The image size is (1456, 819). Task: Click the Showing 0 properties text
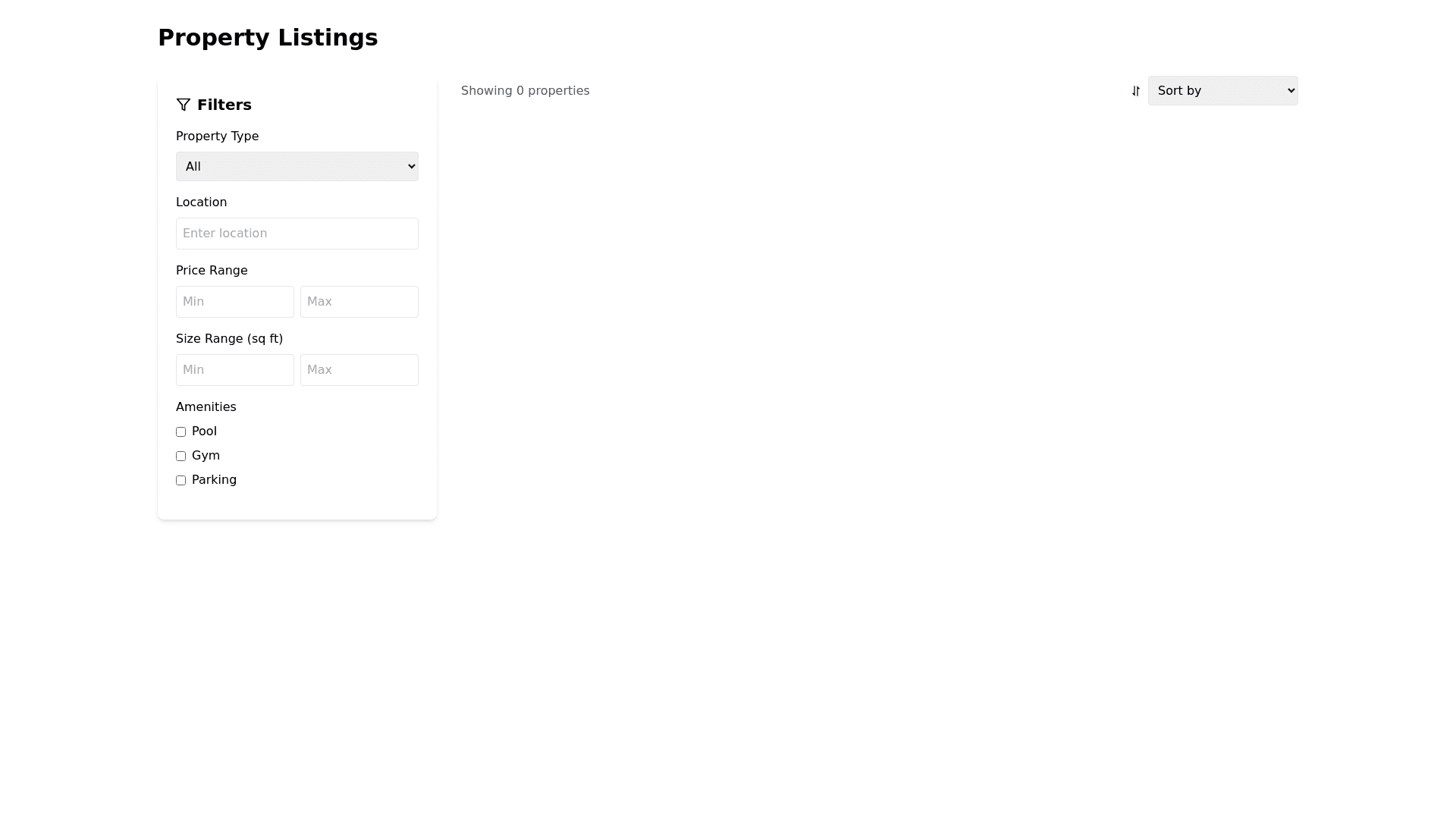click(x=525, y=91)
